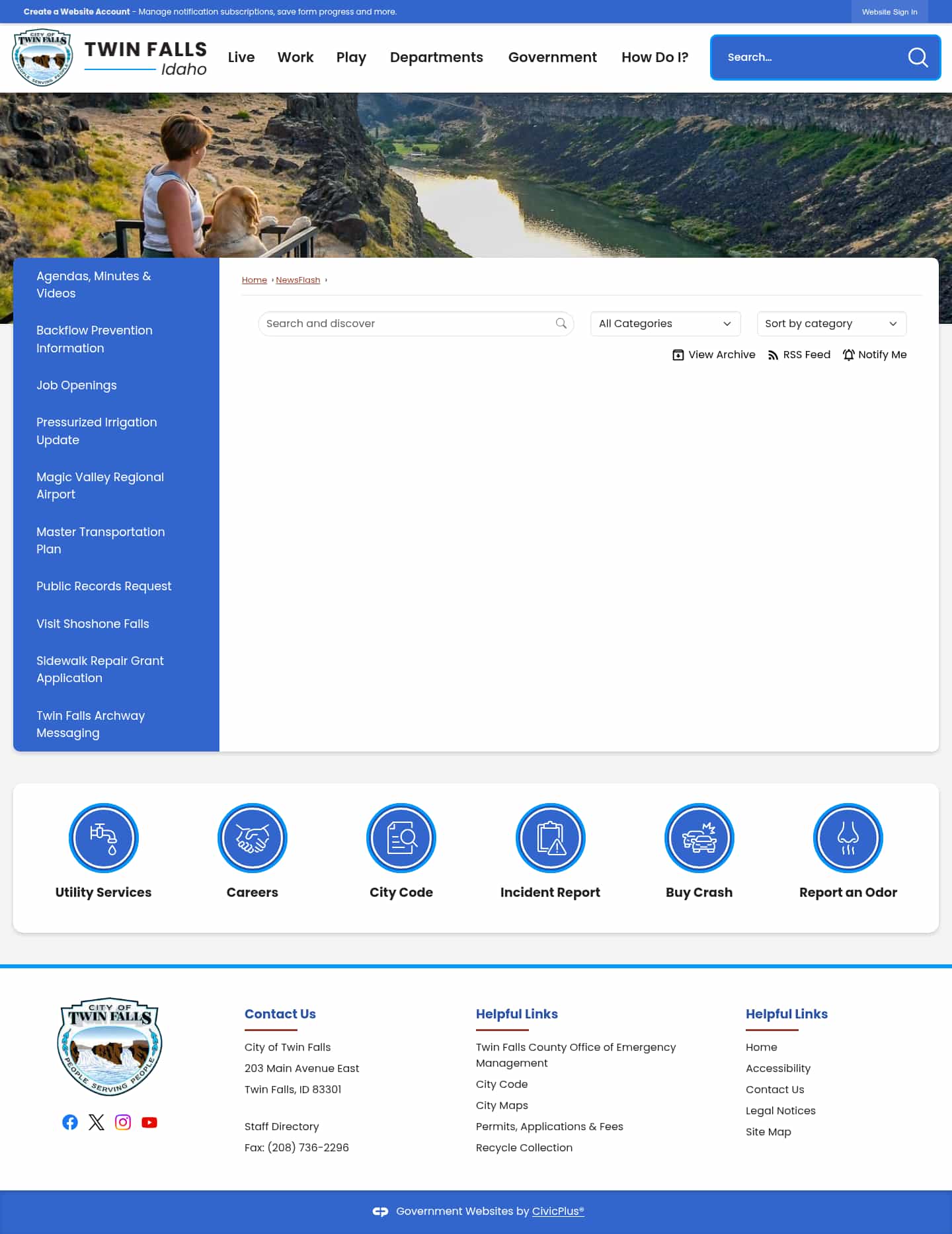Click the Website Sign In button
This screenshot has height=1234, width=952.
pyautogui.click(x=890, y=12)
